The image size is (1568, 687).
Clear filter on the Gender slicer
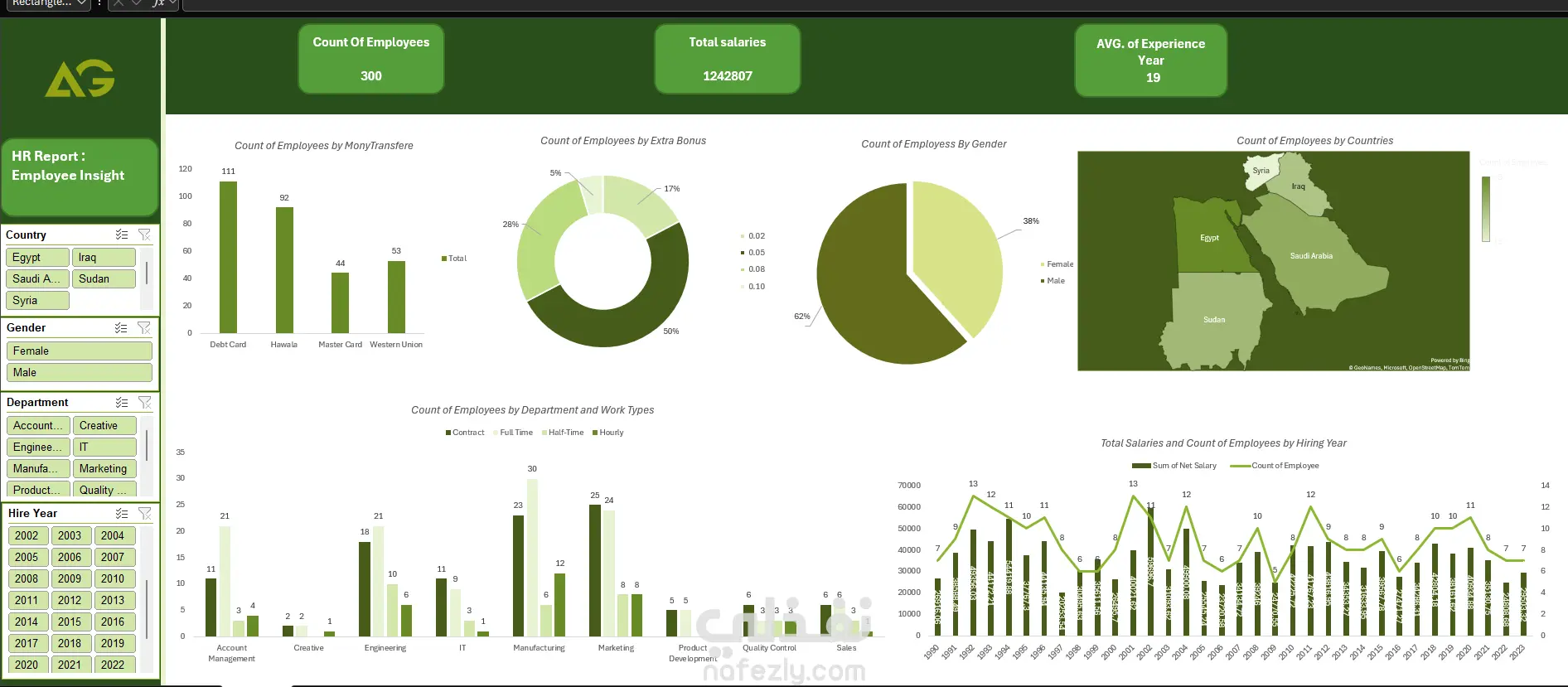145,327
